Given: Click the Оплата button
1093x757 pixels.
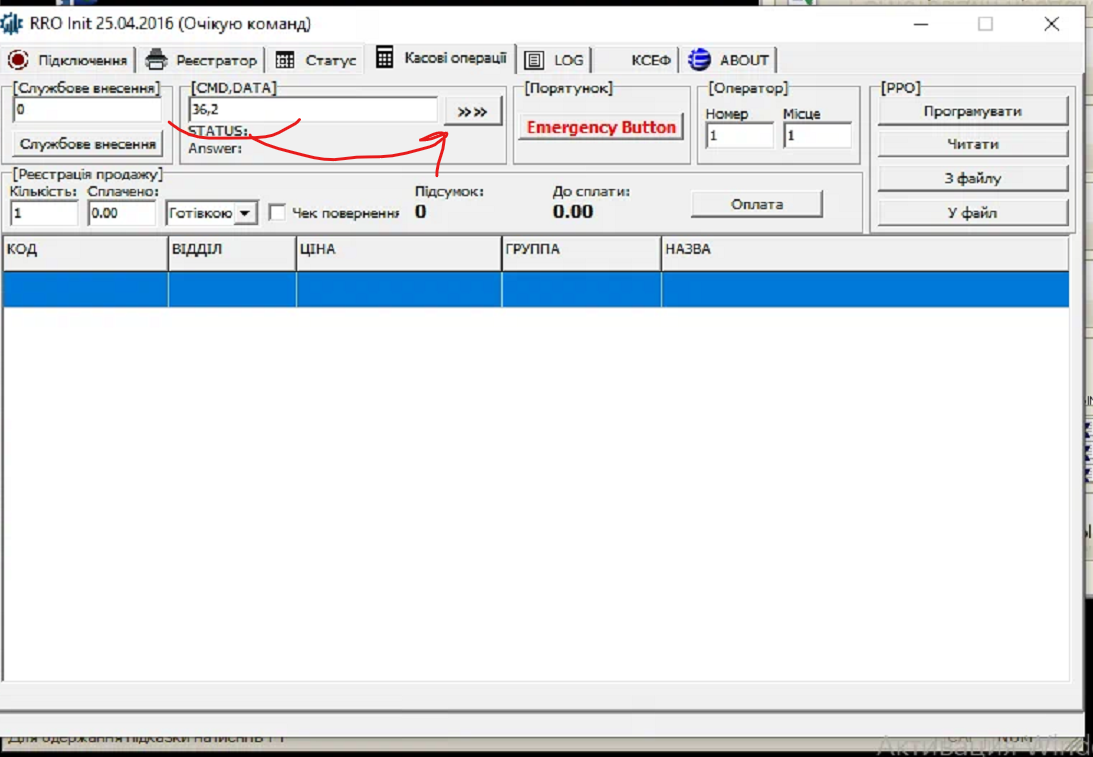Looking at the screenshot, I should pos(756,204).
